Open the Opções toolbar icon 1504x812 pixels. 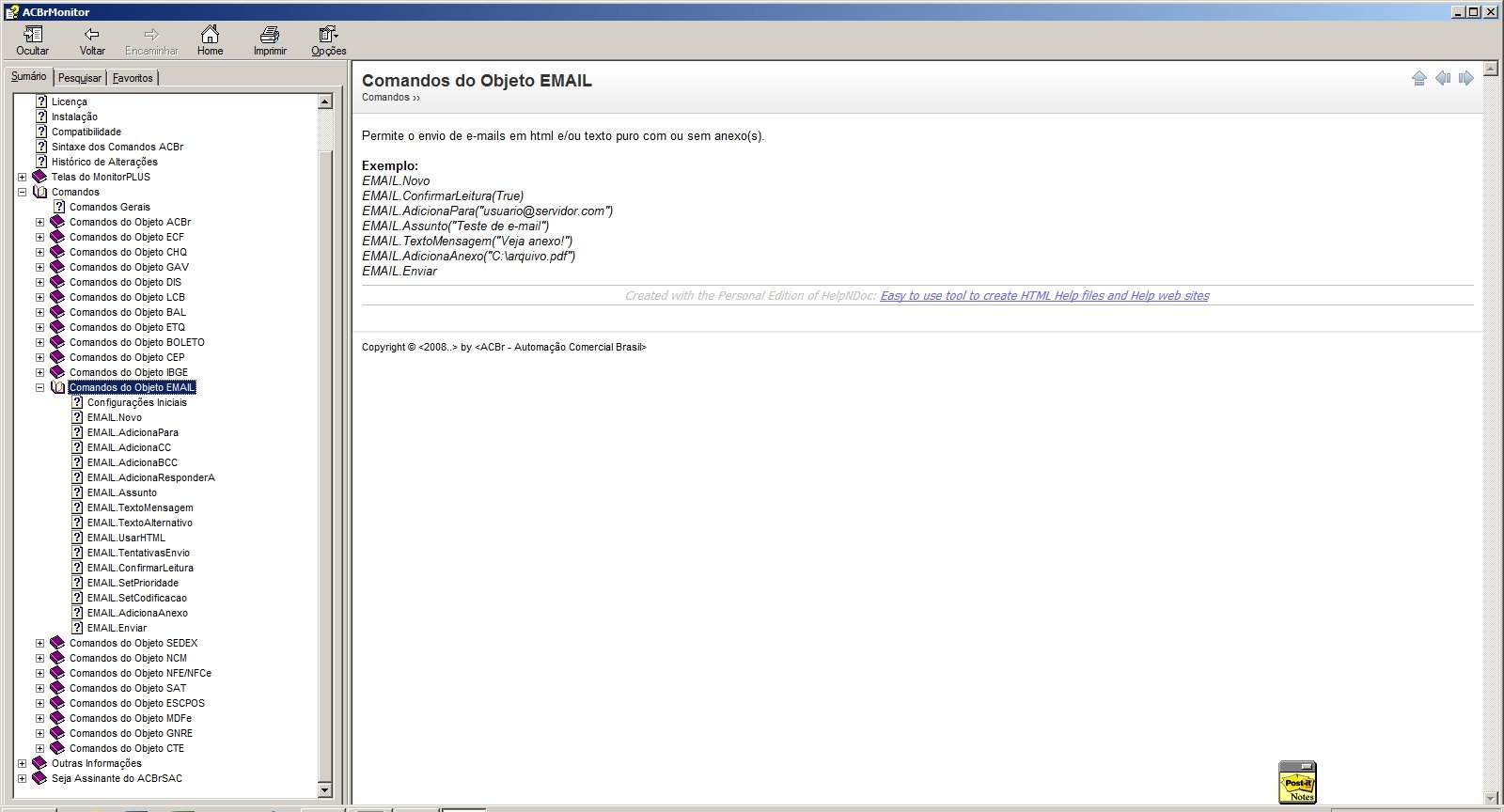pos(328,35)
